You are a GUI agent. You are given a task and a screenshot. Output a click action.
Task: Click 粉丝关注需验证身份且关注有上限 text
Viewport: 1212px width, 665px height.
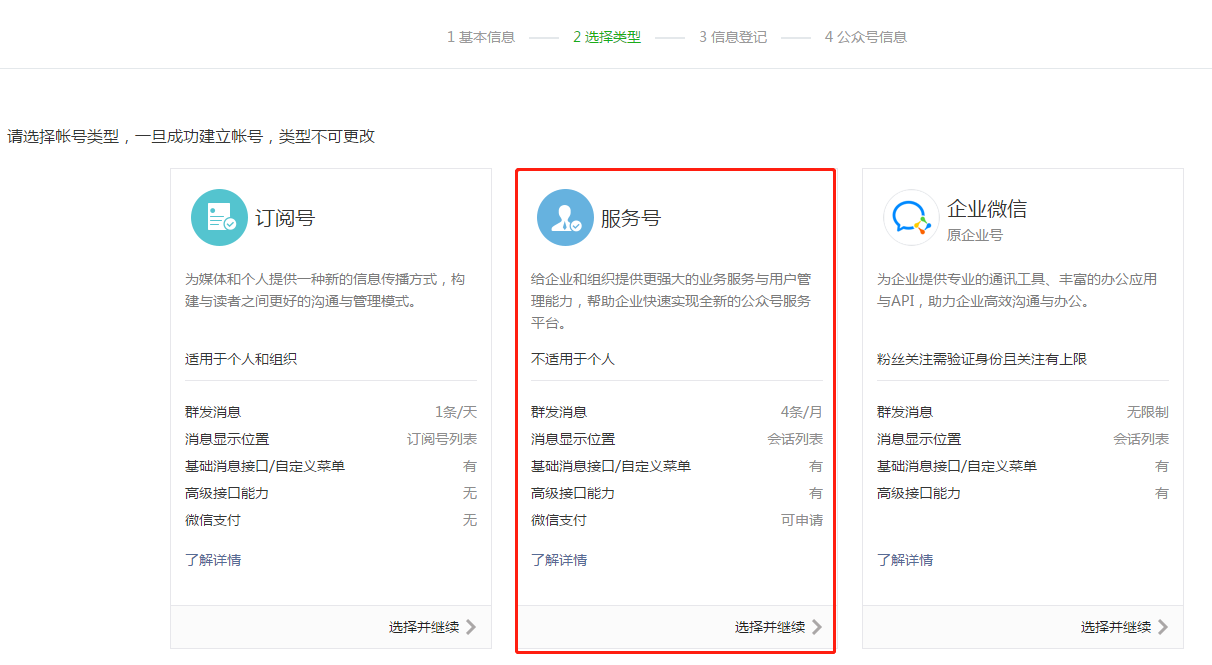982,359
